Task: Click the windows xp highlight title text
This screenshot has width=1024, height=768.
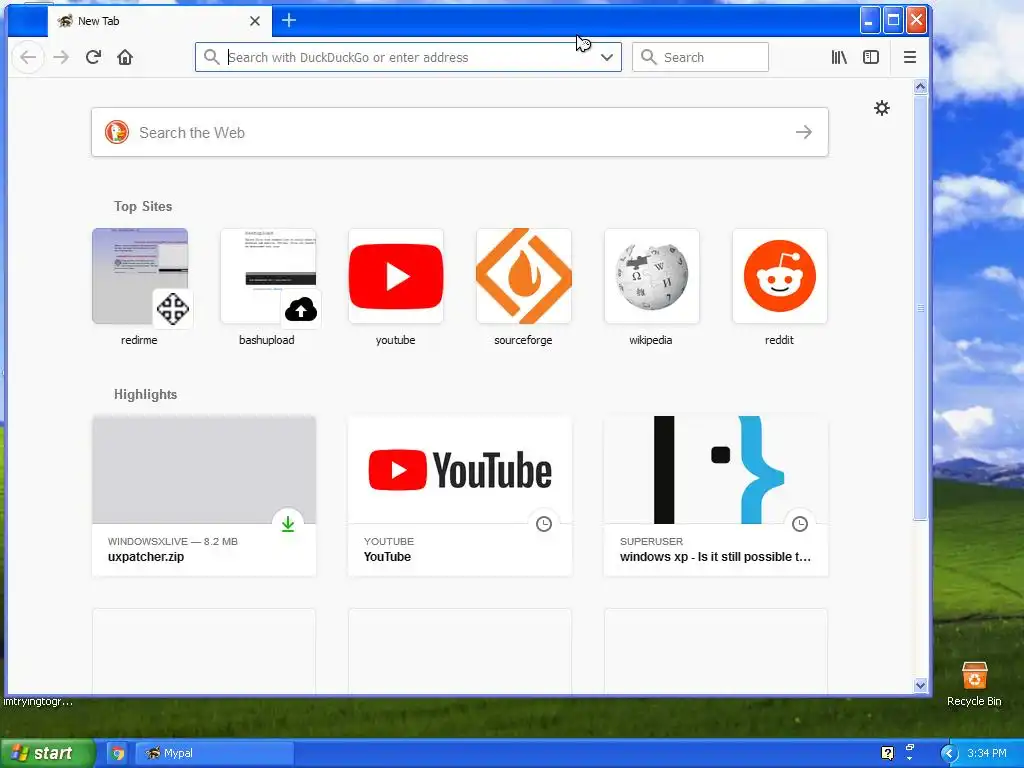Action: pos(715,556)
